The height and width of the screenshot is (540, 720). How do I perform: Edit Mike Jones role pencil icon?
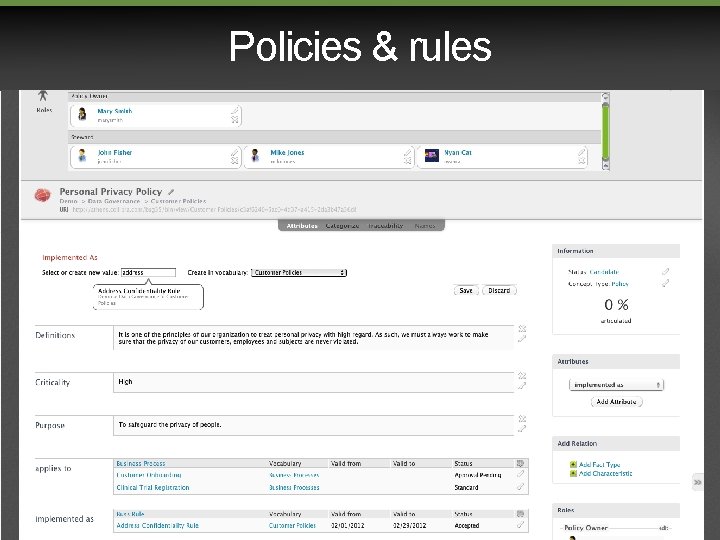(408, 152)
